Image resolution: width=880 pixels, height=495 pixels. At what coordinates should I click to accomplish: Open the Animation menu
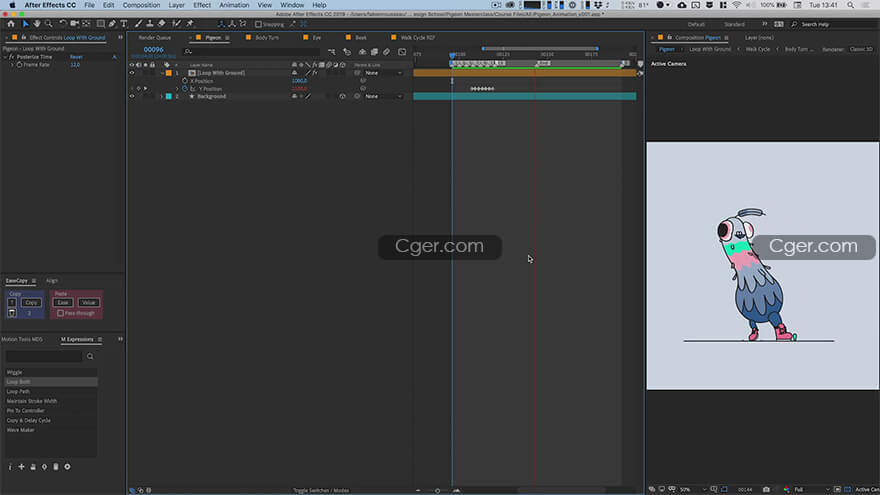coord(234,5)
